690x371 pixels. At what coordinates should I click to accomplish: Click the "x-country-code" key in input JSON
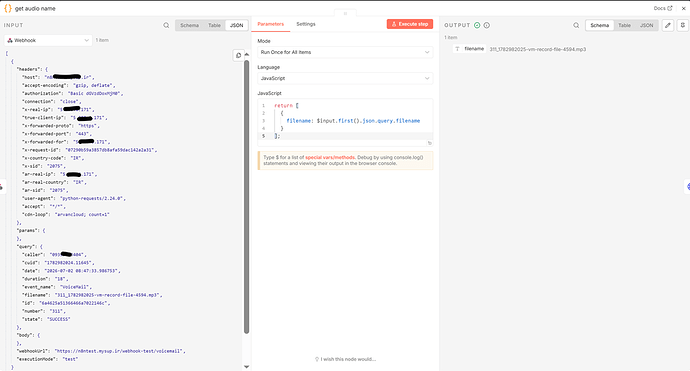(x=42, y=158)
